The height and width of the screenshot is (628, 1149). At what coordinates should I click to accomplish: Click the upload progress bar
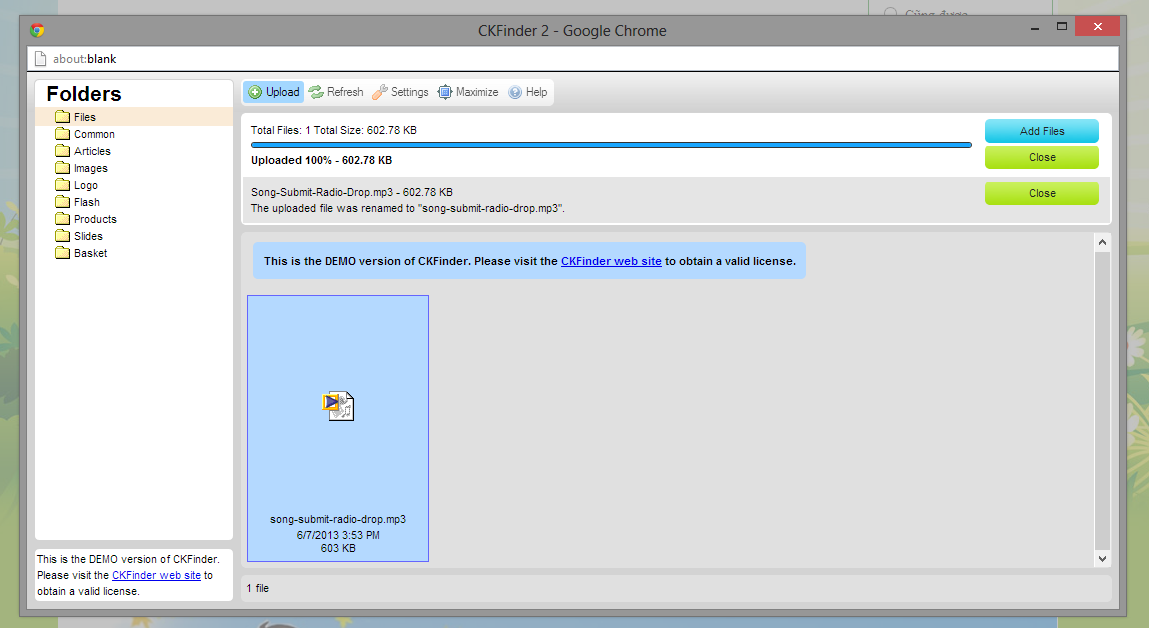pyautogui.click(x=611, y=145)
